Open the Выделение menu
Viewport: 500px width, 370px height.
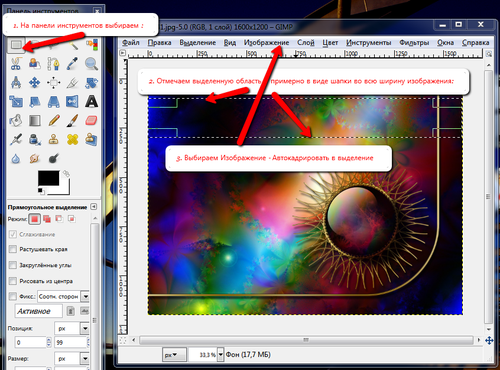pos(198,43)
